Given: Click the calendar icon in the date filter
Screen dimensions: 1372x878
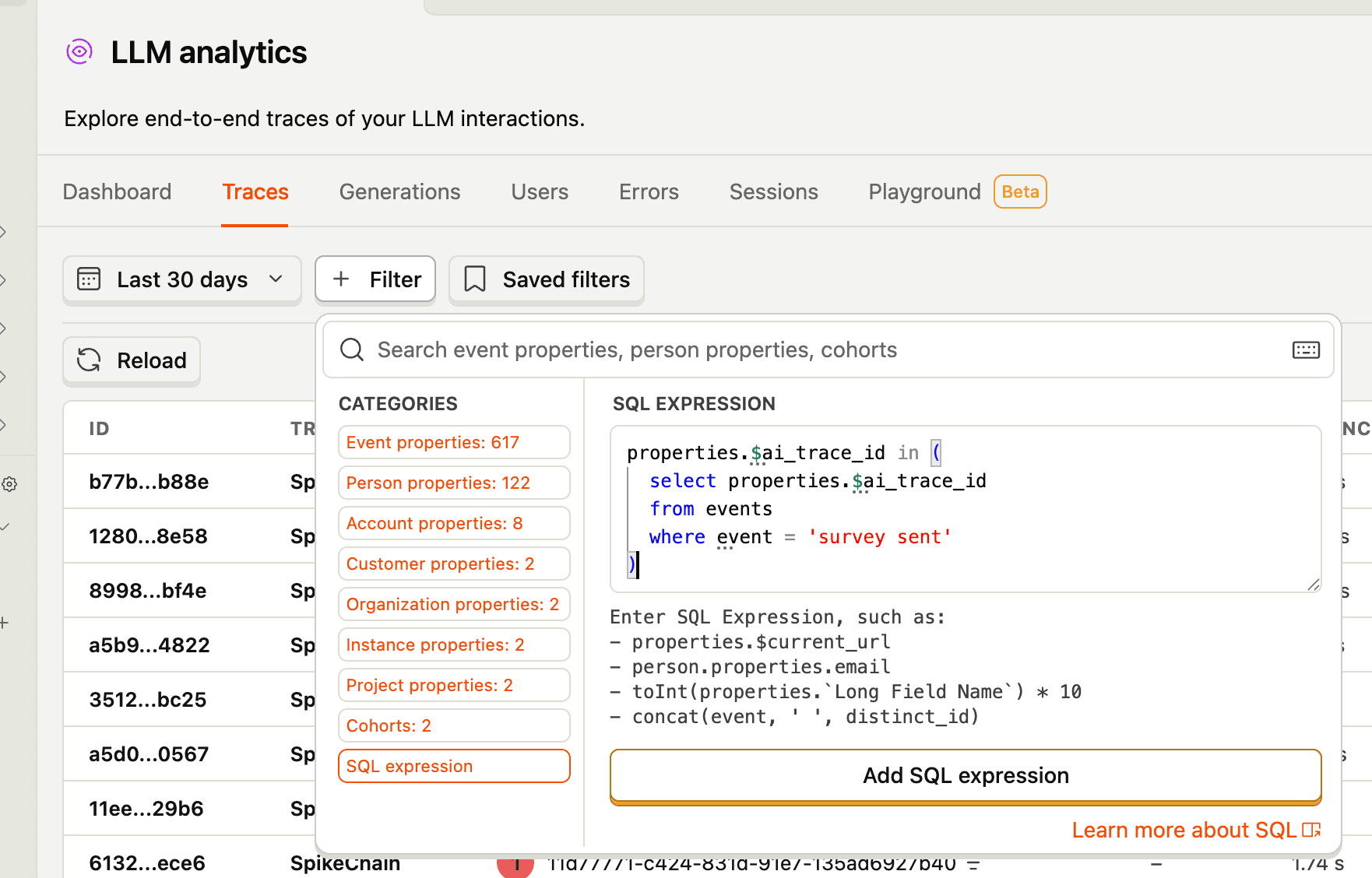Looking at the screenshot, I should click(90, 279).
